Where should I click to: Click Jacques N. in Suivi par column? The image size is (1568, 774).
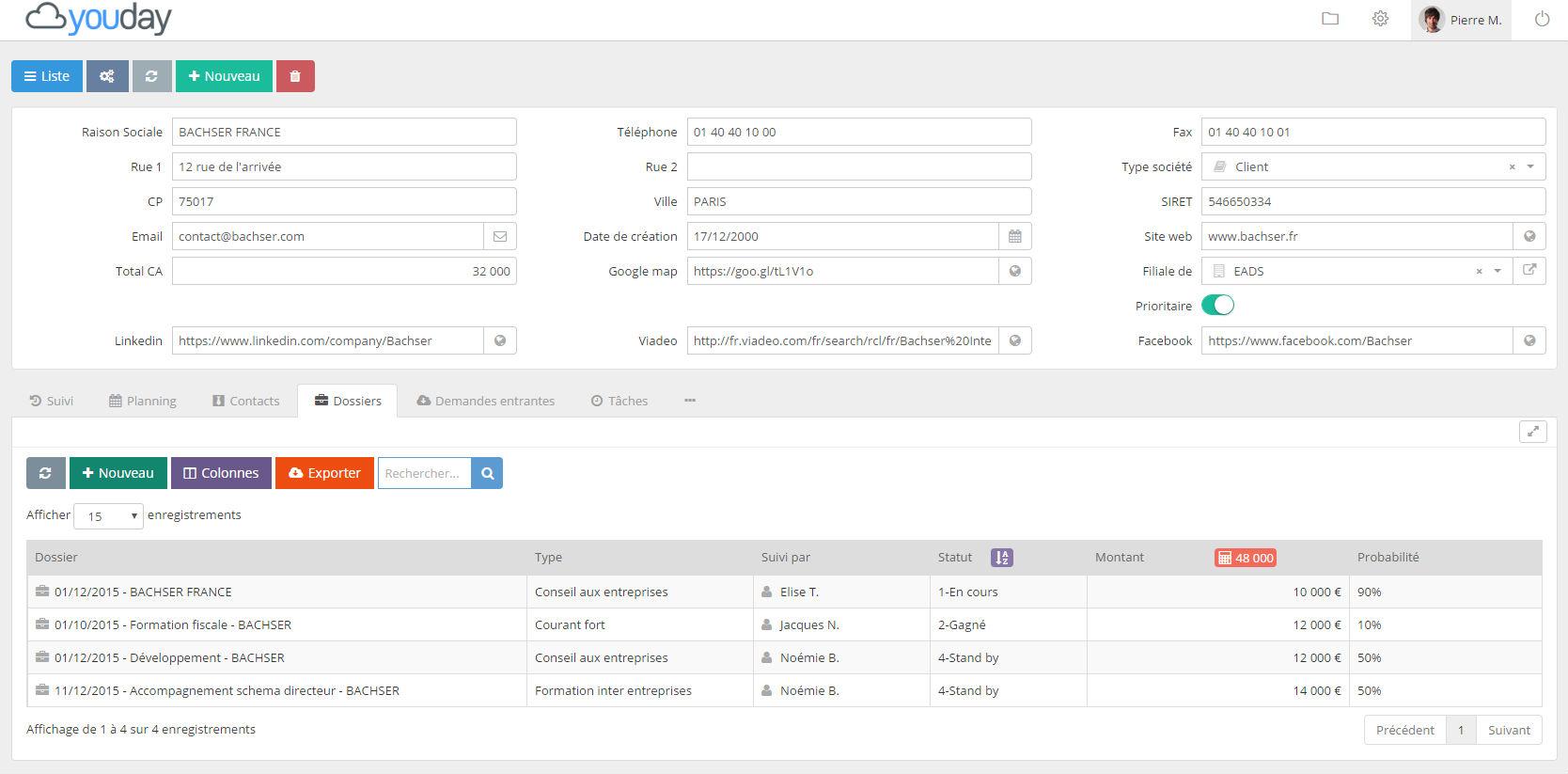(809, 624)
